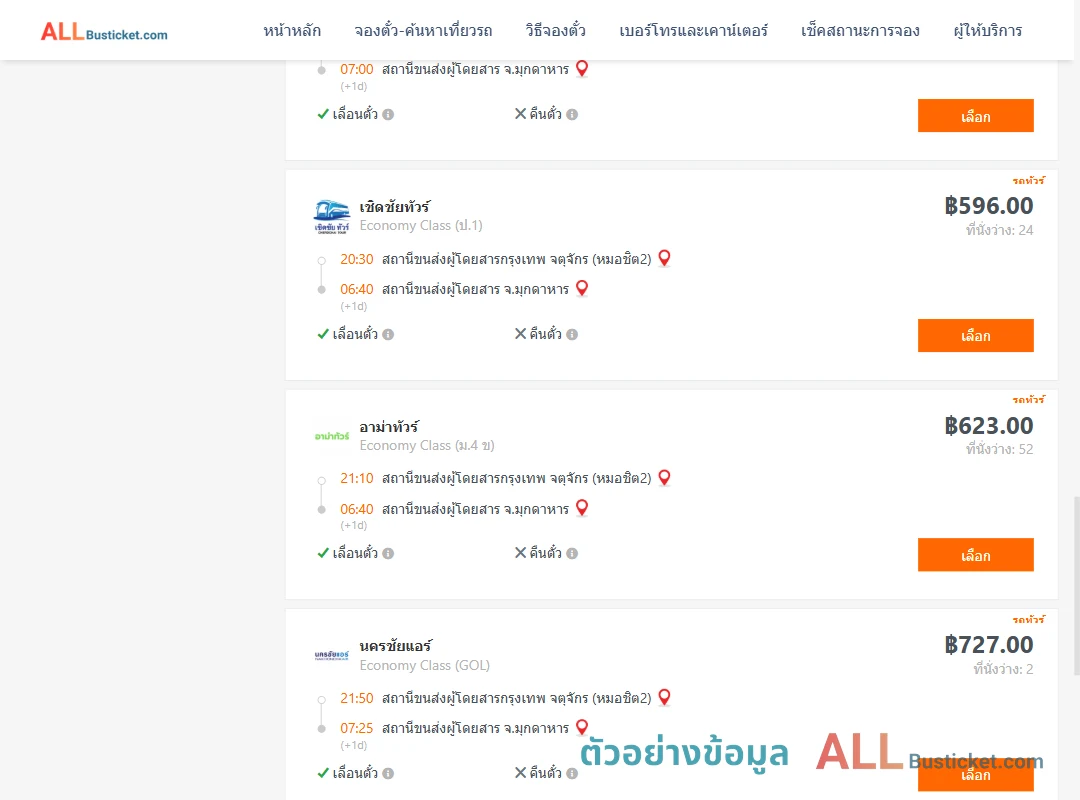Click the นครชัยแอร์ company logo
The width and height of the screenshot is (1080, 800).
click(332, 655)
